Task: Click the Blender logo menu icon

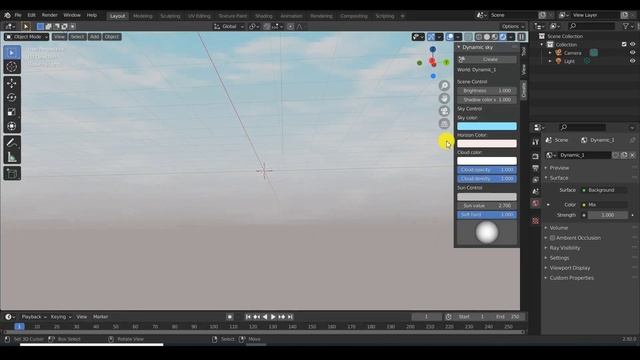Action: point(7,15)
